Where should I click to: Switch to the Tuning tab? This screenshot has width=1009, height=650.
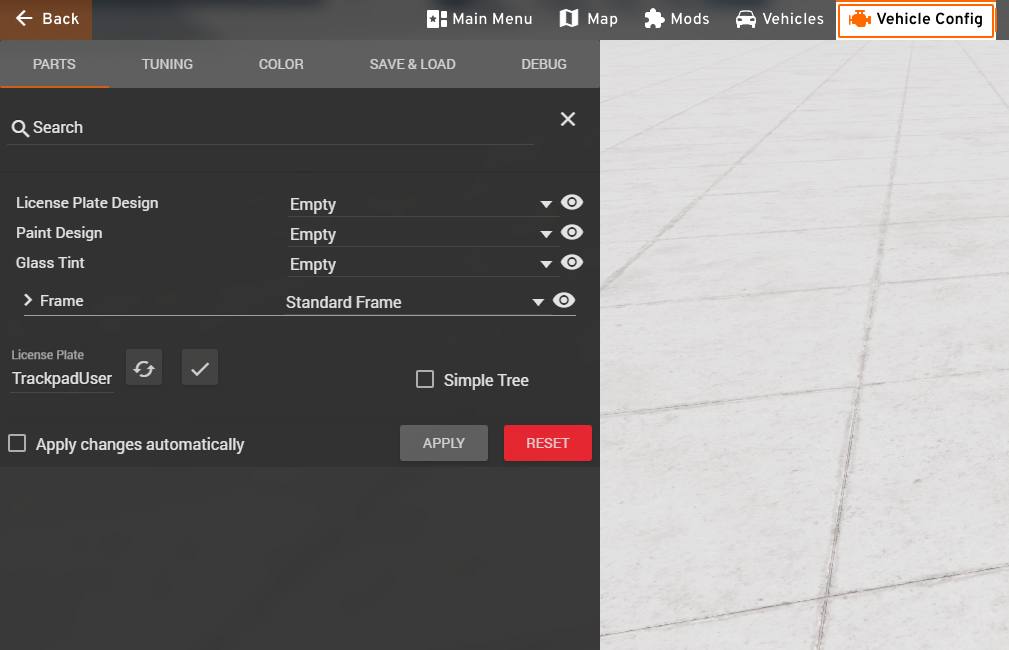(167, 64)
